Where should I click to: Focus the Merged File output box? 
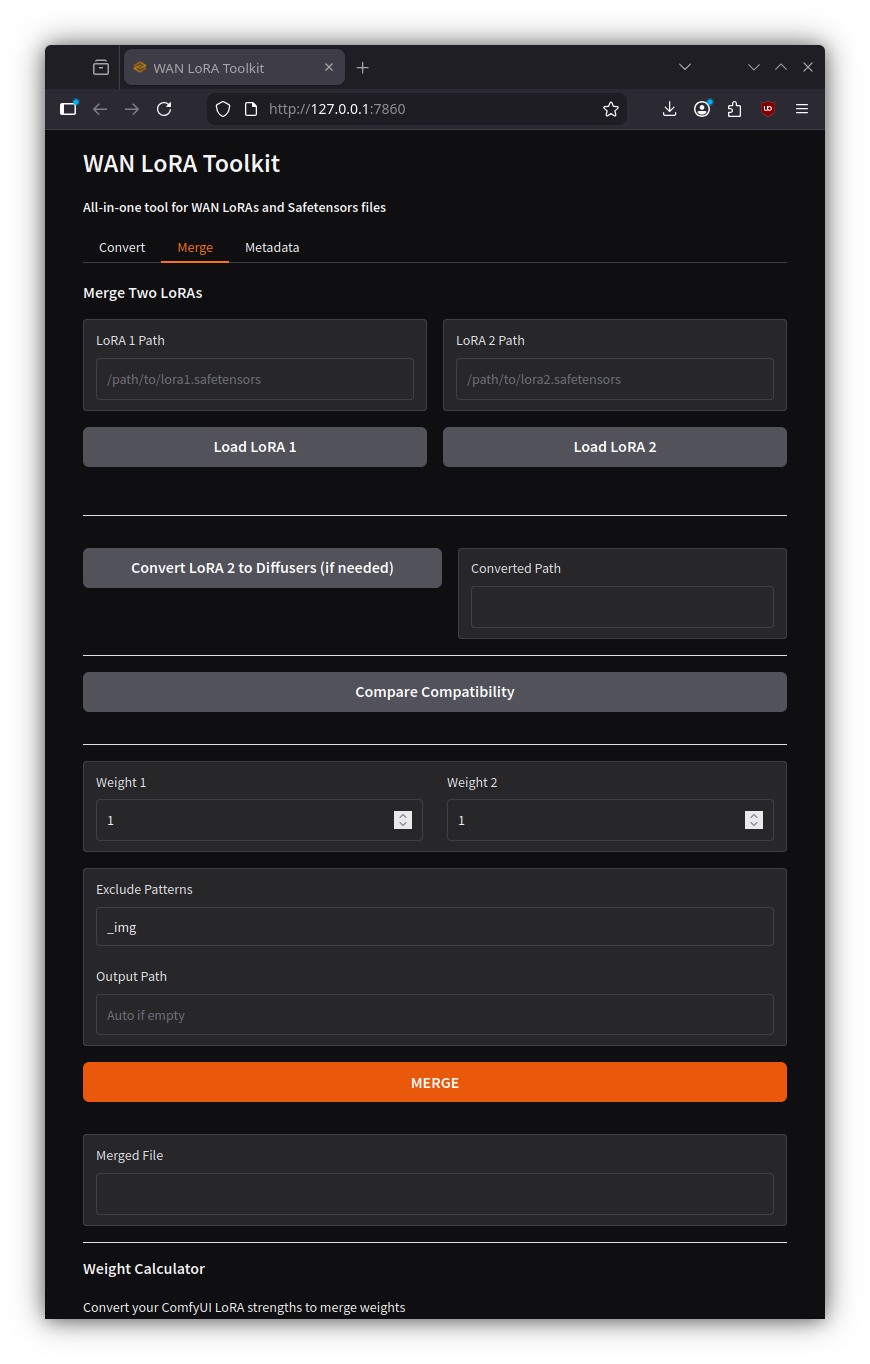(435, 1194)
